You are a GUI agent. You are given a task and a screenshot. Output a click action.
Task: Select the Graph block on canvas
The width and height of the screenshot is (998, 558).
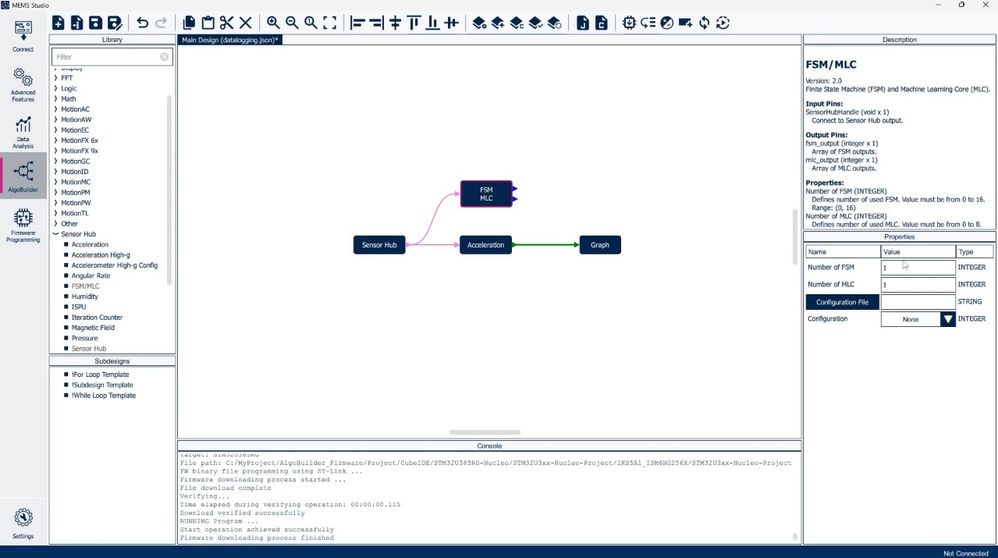(x=600, y=245)
